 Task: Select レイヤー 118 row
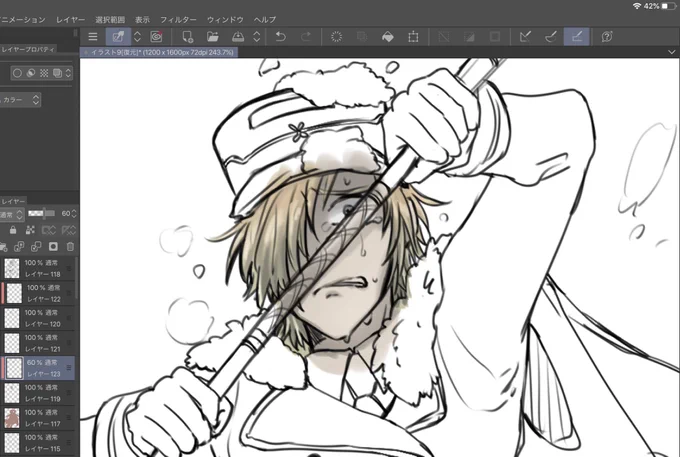[x=38, y=268]
